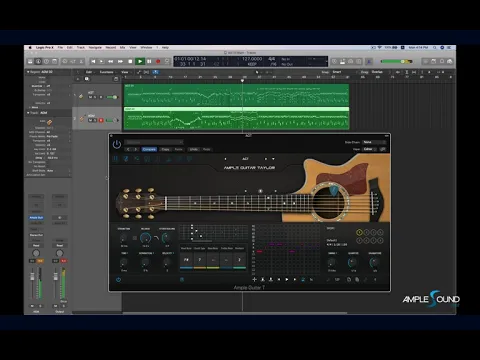The width and height of the screenshot is (480, 360).
Task: Open the Editors (scissors) button
Action: 81,61
